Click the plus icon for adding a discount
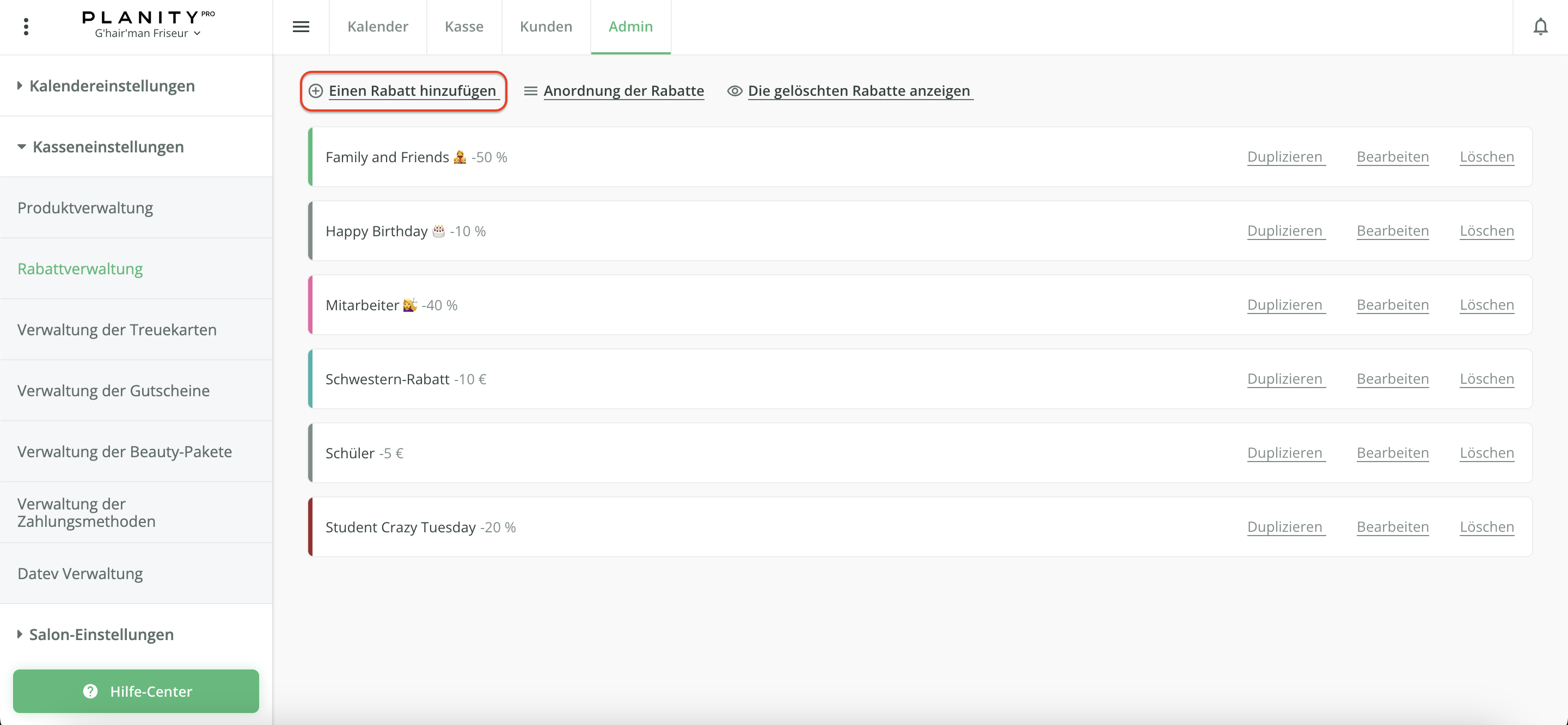This screenshot has height=725, width=1568. pyautogui.click(x=315, y=91)
